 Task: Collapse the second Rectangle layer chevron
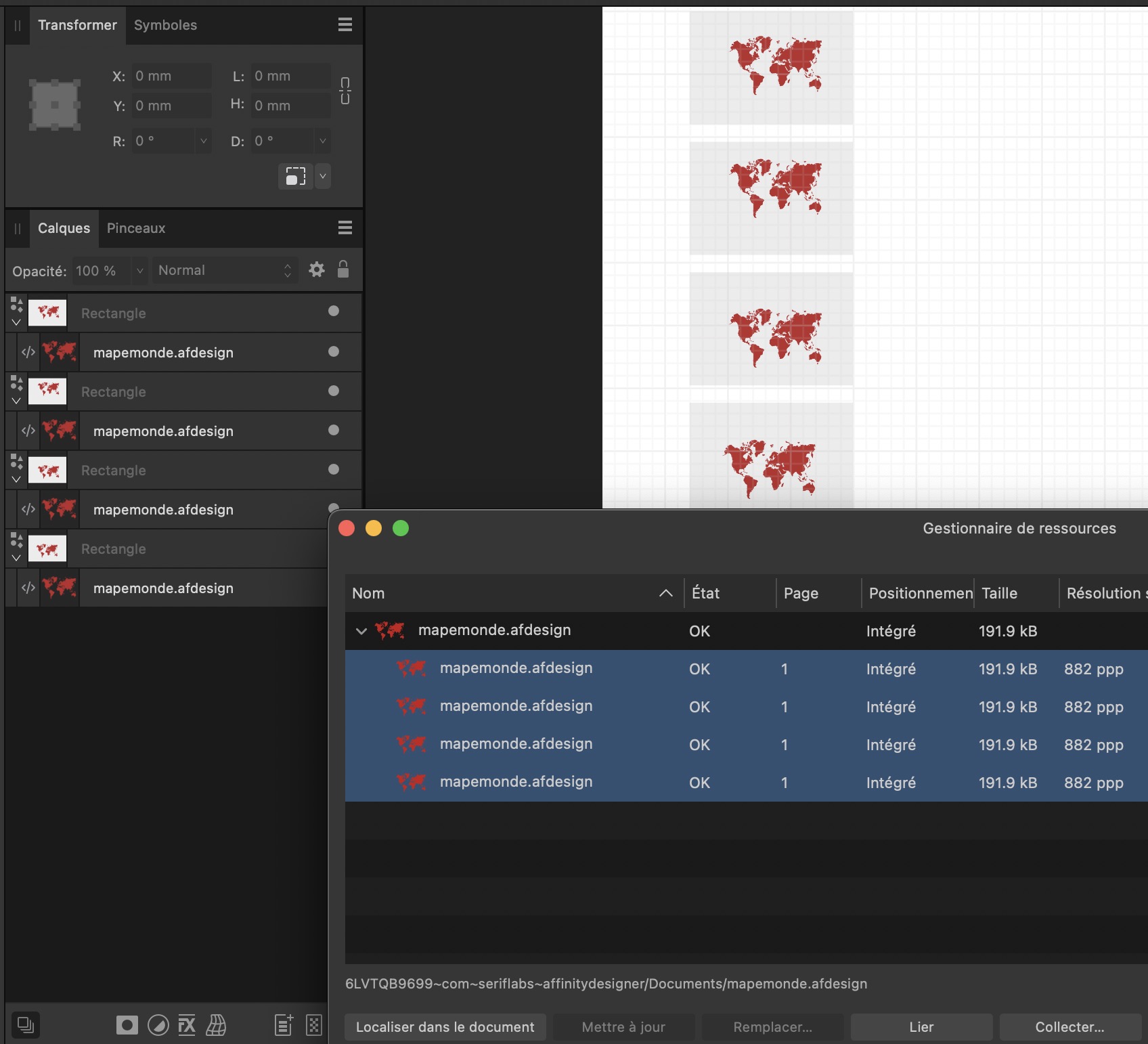click(x=16, y=401)
